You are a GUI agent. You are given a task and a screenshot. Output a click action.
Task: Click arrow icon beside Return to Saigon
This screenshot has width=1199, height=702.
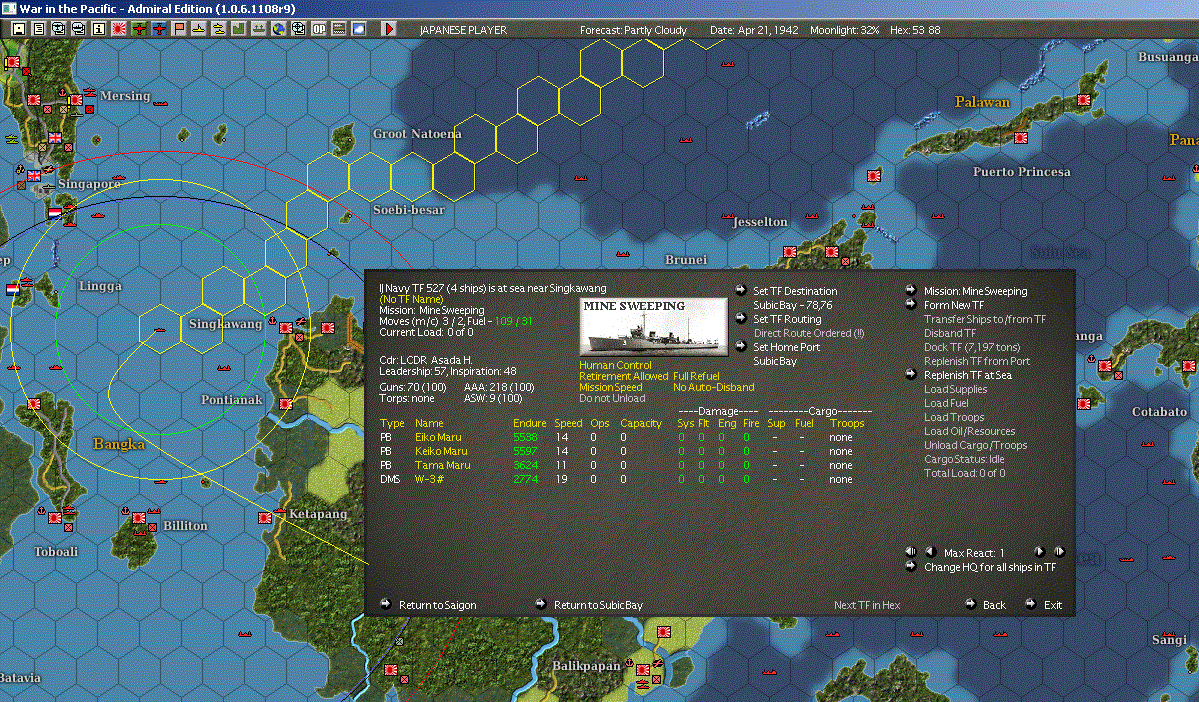click(x=385, y=603)
